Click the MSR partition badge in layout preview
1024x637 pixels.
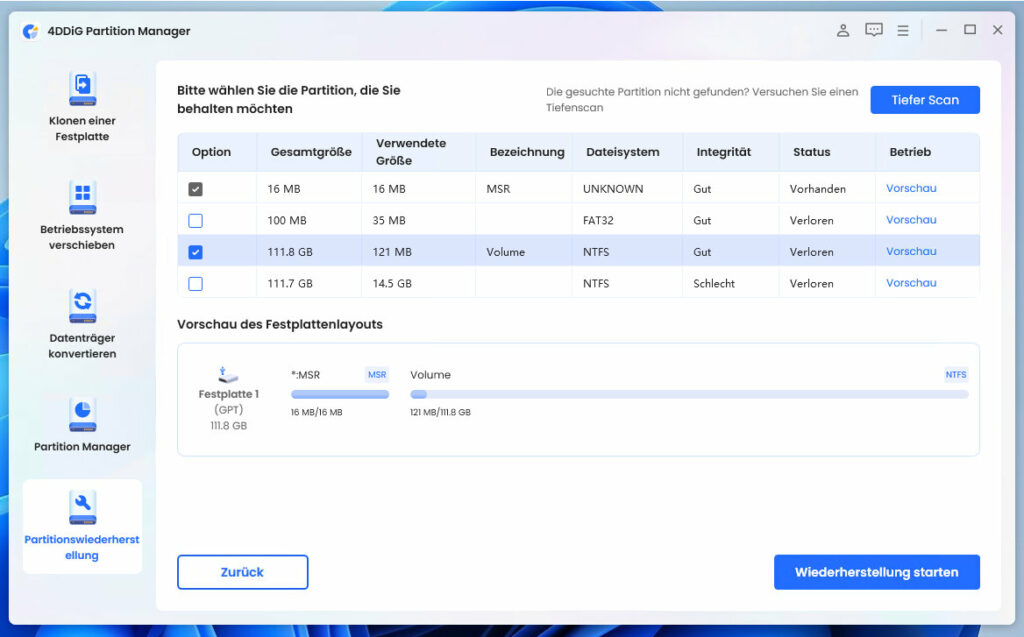[377, 374]
